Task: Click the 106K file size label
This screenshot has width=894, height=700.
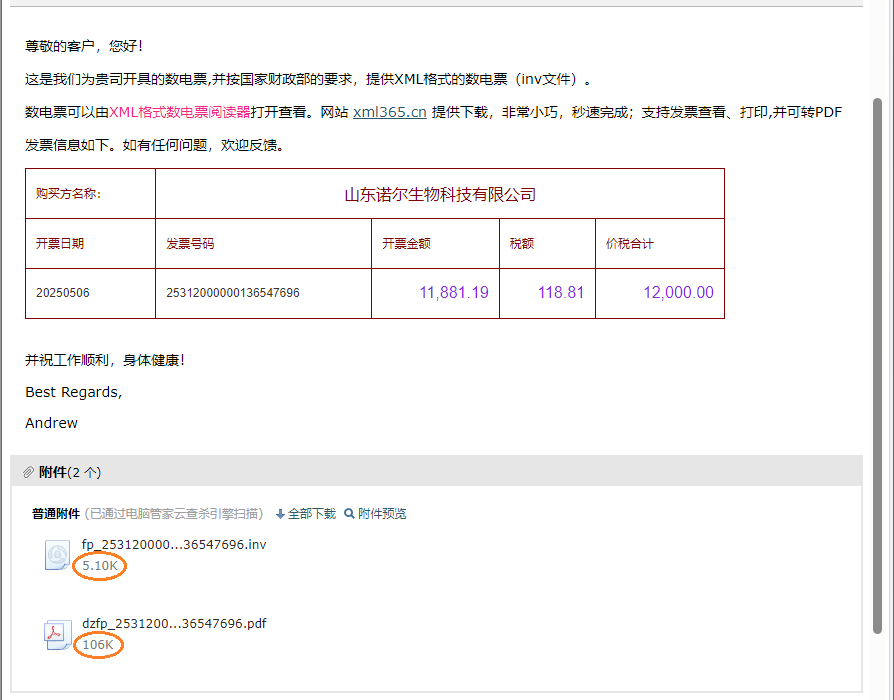Action: click(98, 645)
